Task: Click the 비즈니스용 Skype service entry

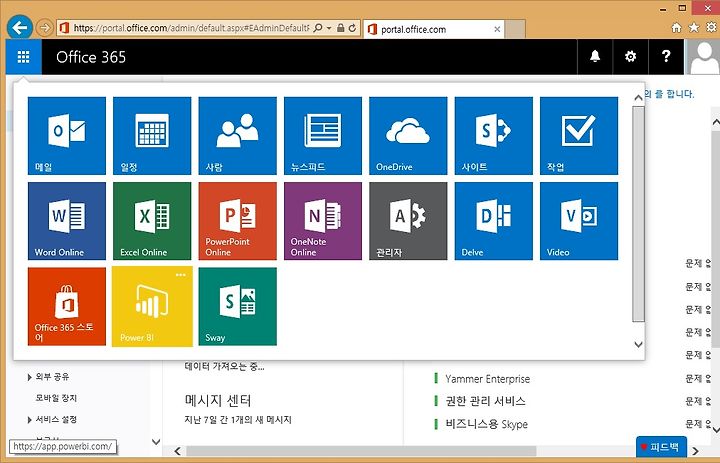Action: click(x=486, y=424)
